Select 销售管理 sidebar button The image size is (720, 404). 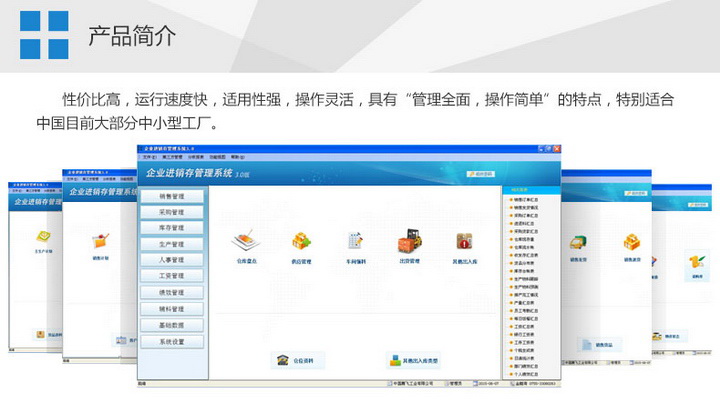[172, 196]
